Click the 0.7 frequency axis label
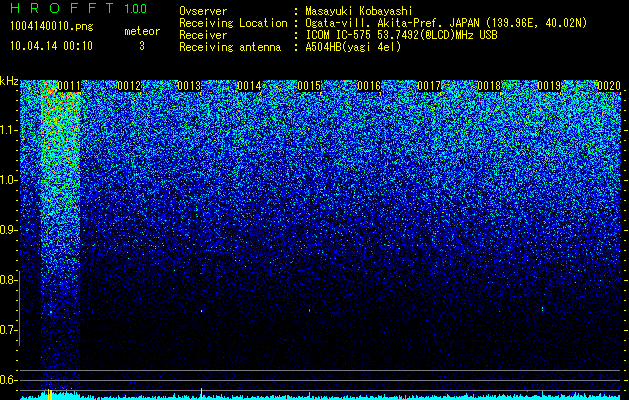This screenshot has height=400, width=629. coord(8,330)
